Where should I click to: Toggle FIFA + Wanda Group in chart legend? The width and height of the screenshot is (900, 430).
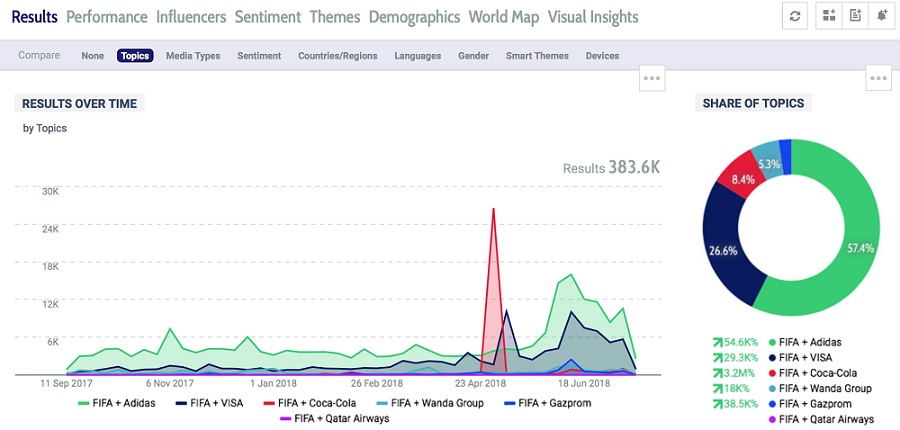pyautogui.click(x=430, y=403)
